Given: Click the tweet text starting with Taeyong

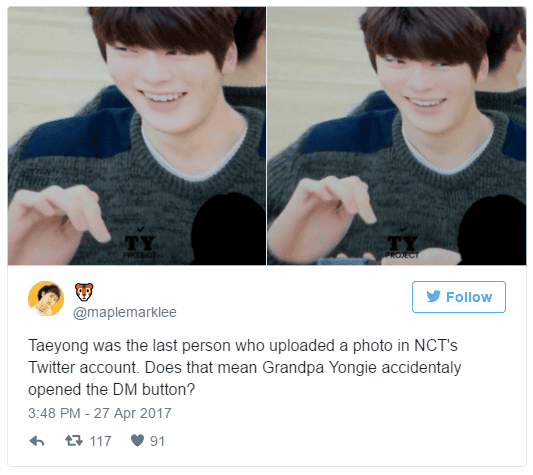Looking at the screenshot, I should (x=245, y=368).
